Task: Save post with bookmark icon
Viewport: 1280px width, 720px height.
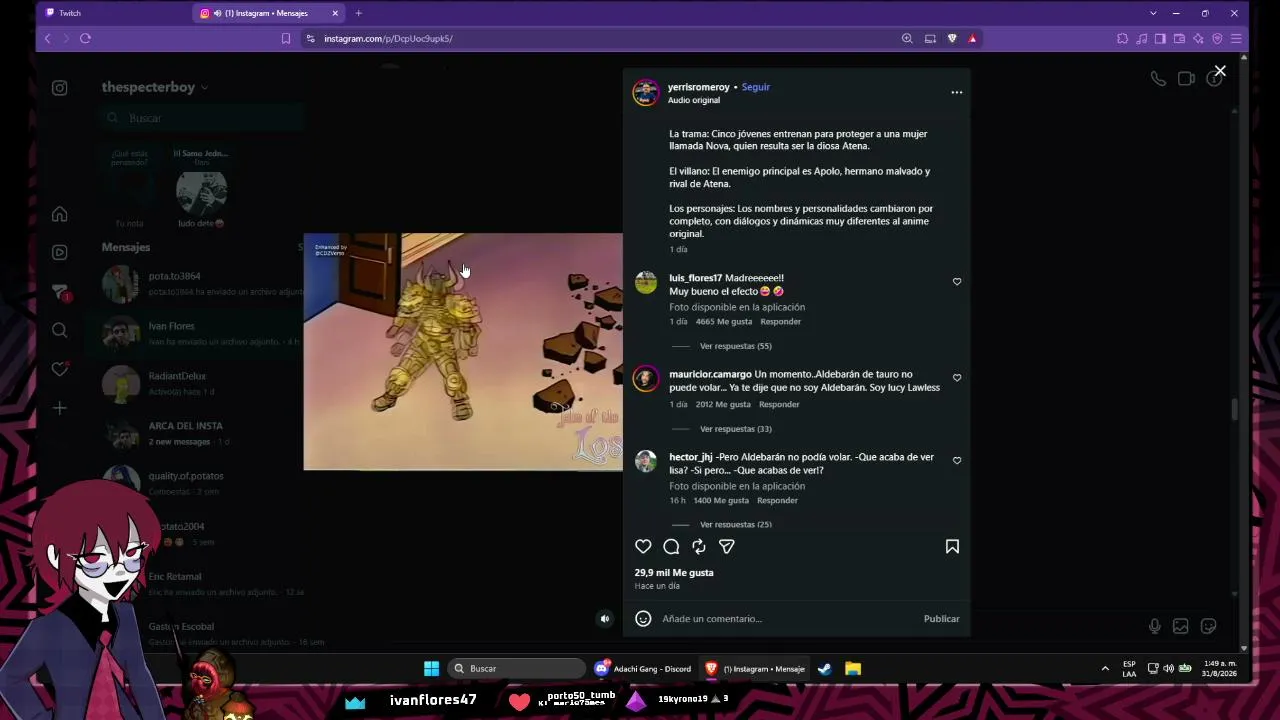Action: pos(952,546)
